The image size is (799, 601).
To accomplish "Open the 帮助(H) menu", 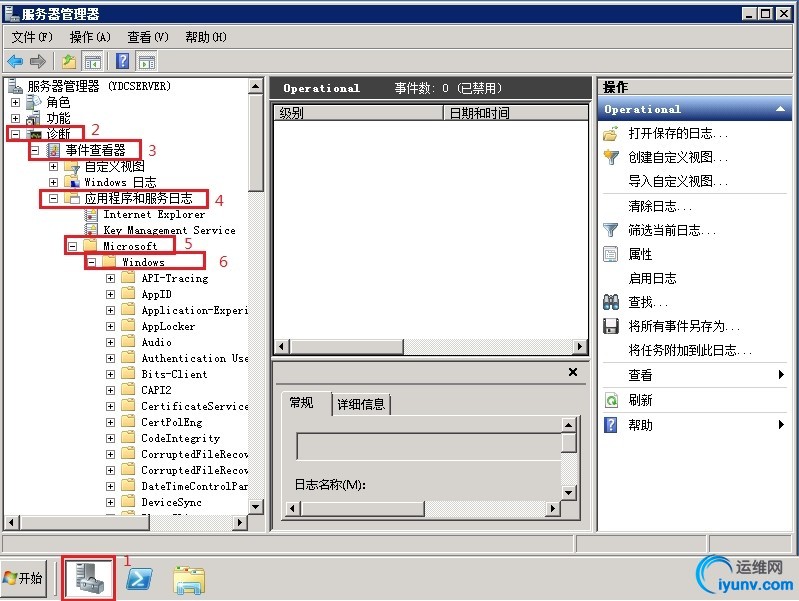I will pyautogui.click(x=206, y=37).
